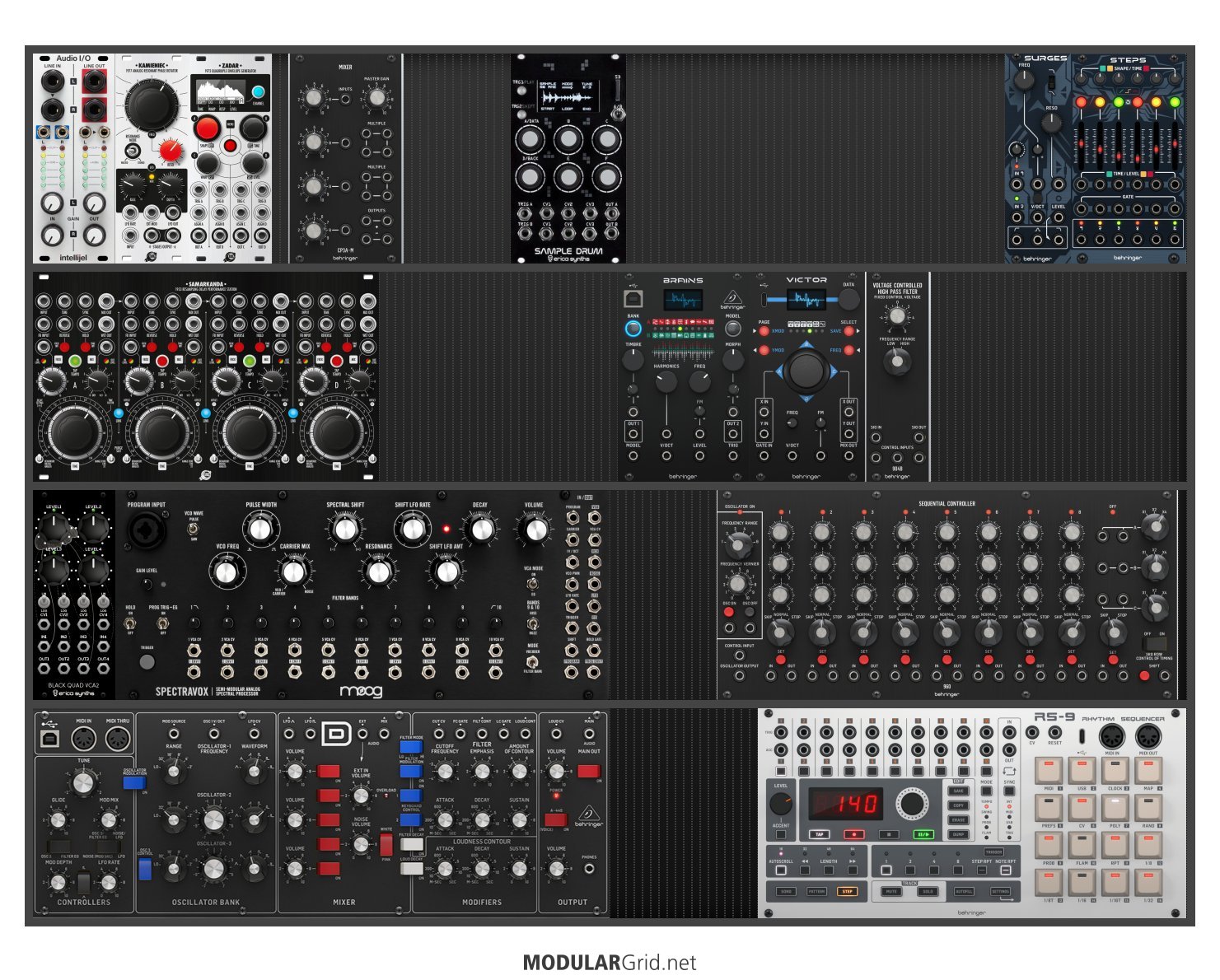
Task: Click the leftmost fader on Steps module
Action: coord(1080,146)
